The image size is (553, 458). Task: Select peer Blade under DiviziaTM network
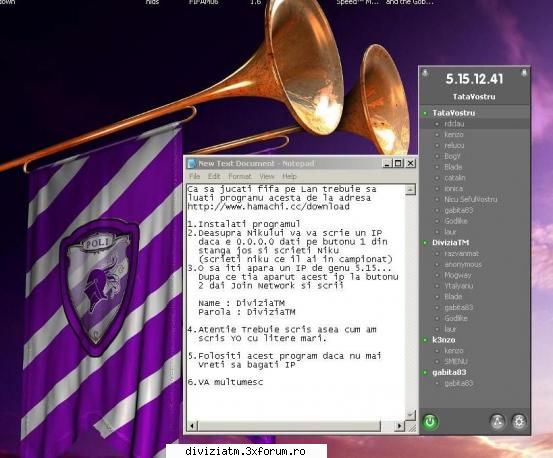pos(474,297)
